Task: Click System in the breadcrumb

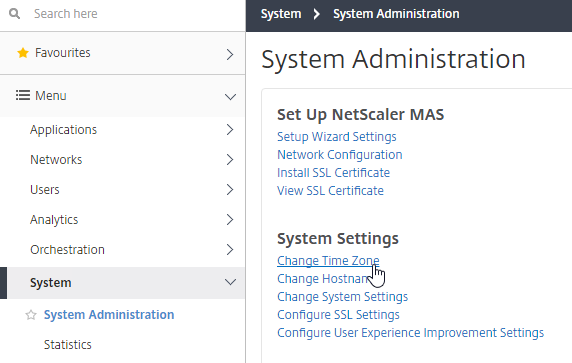Action: point(281,14)
